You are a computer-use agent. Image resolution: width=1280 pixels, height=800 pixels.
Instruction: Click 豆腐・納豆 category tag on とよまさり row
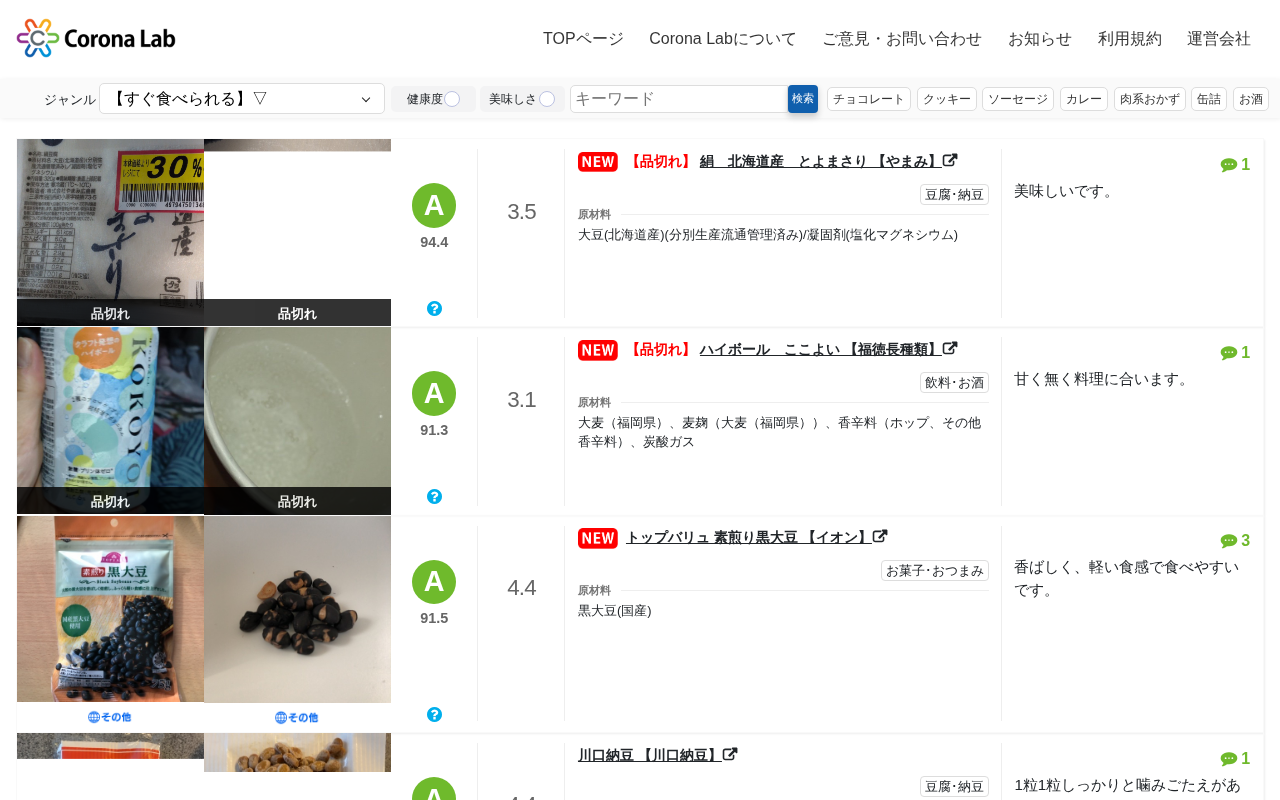[954, 195]
